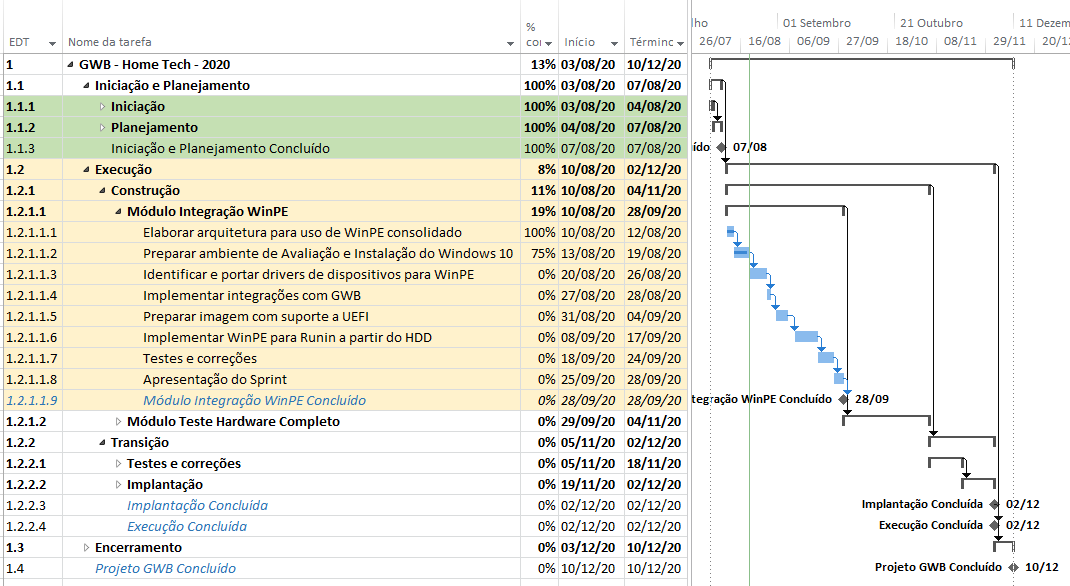Collapse the GWB - Home Tech - 2020 summary

tap(70, 65)
